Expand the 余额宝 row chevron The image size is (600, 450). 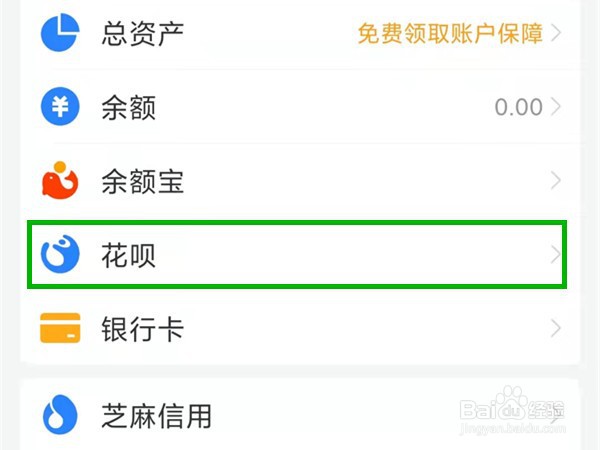(x=557, y=181)
